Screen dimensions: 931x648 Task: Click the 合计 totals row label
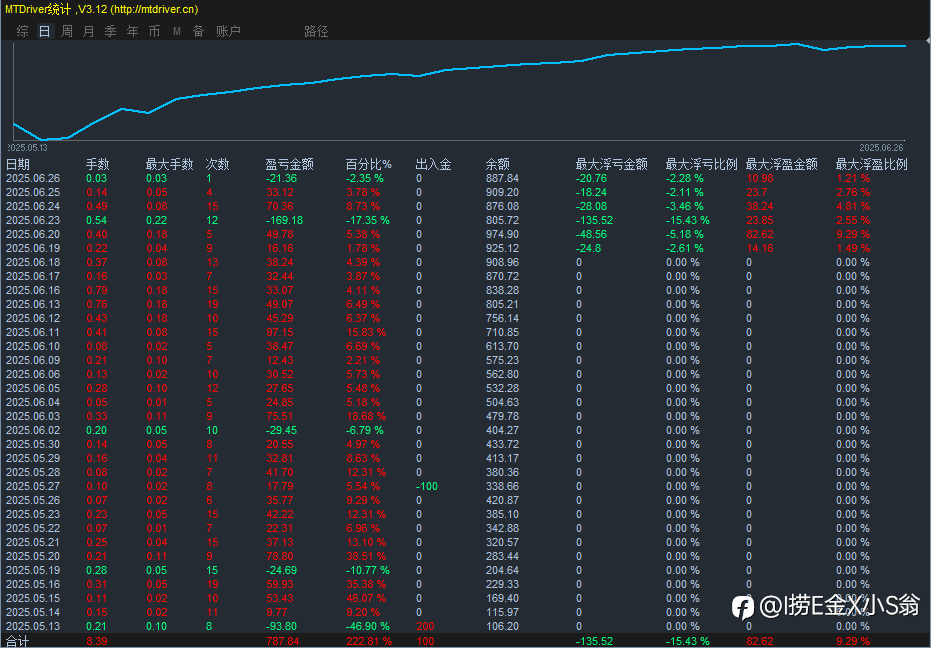17,642
